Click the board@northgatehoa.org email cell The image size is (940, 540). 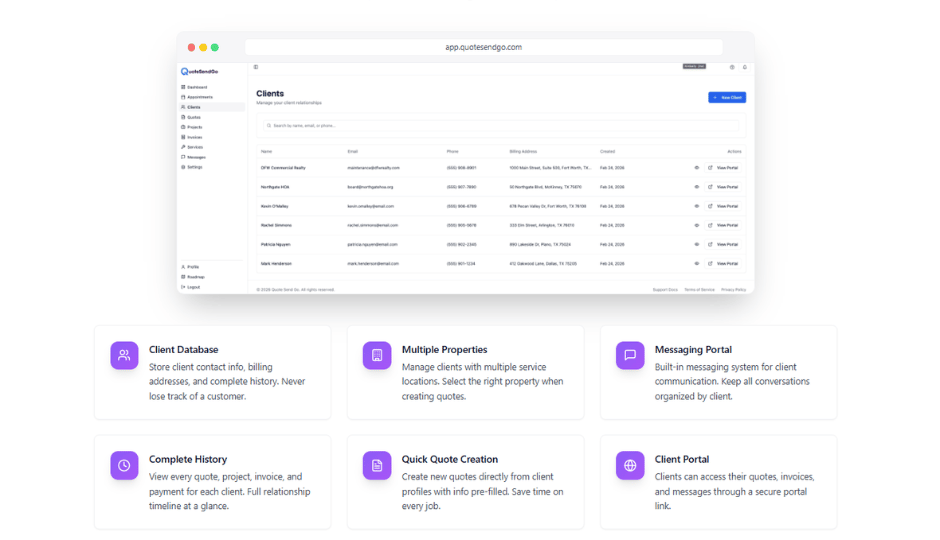[x=370, y=187]
